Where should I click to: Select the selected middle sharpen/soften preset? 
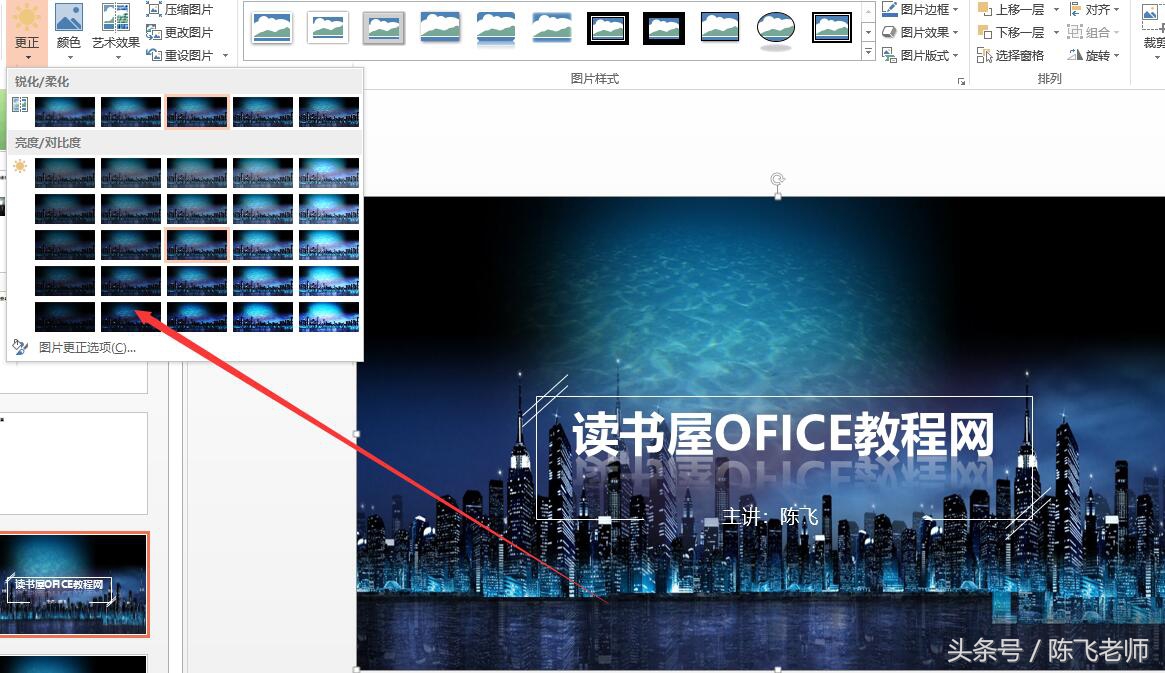click(x=197, y=112)
